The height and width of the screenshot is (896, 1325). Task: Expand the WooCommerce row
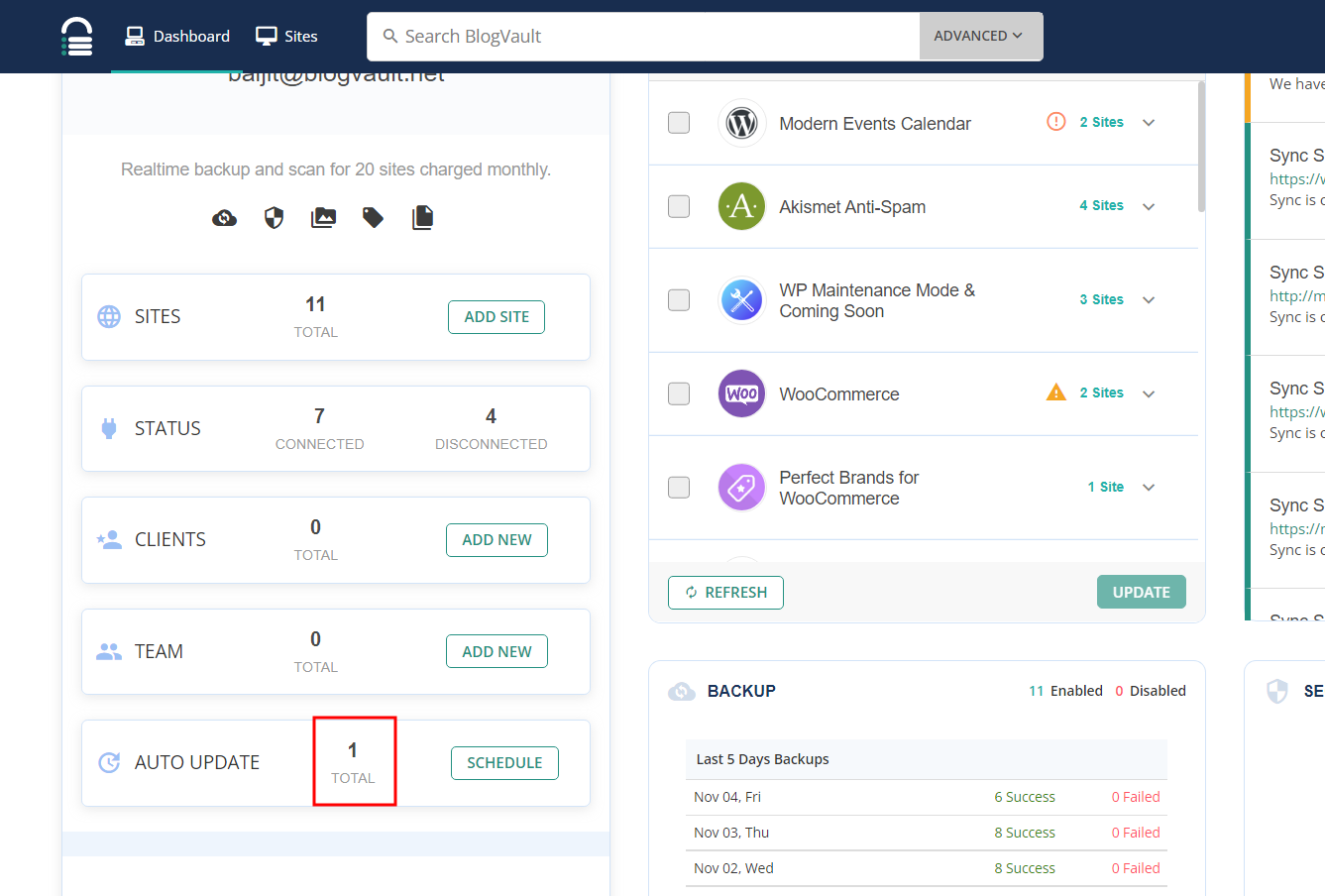click(x=1150, y=394)
